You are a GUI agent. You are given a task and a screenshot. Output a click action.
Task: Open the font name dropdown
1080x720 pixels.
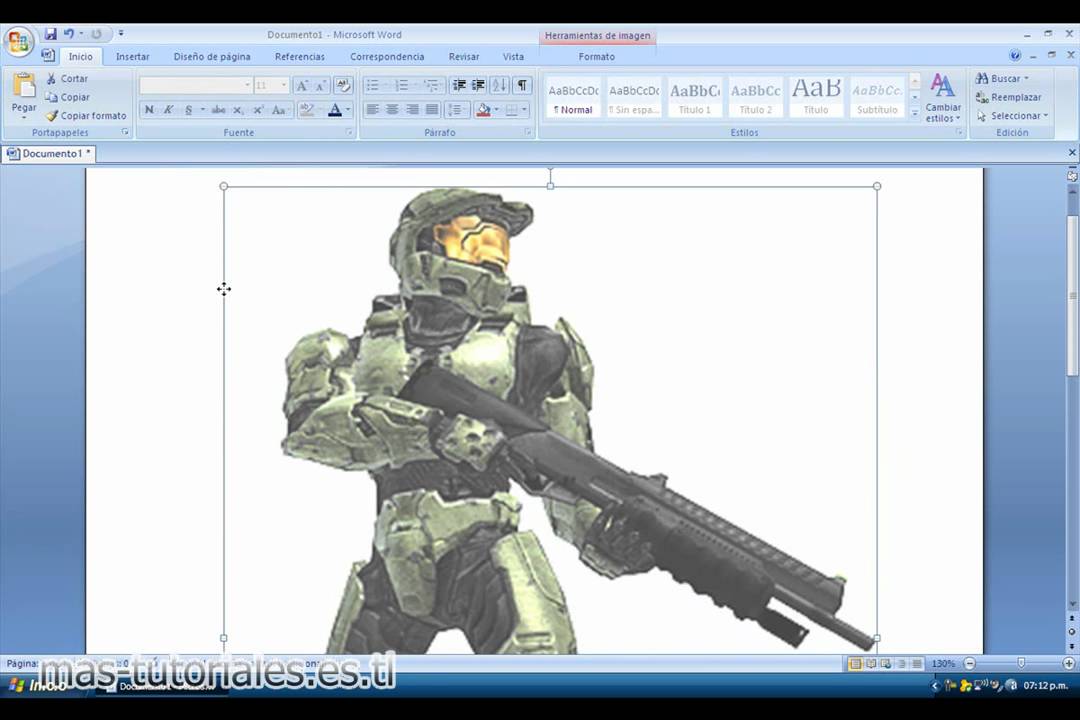247,85
